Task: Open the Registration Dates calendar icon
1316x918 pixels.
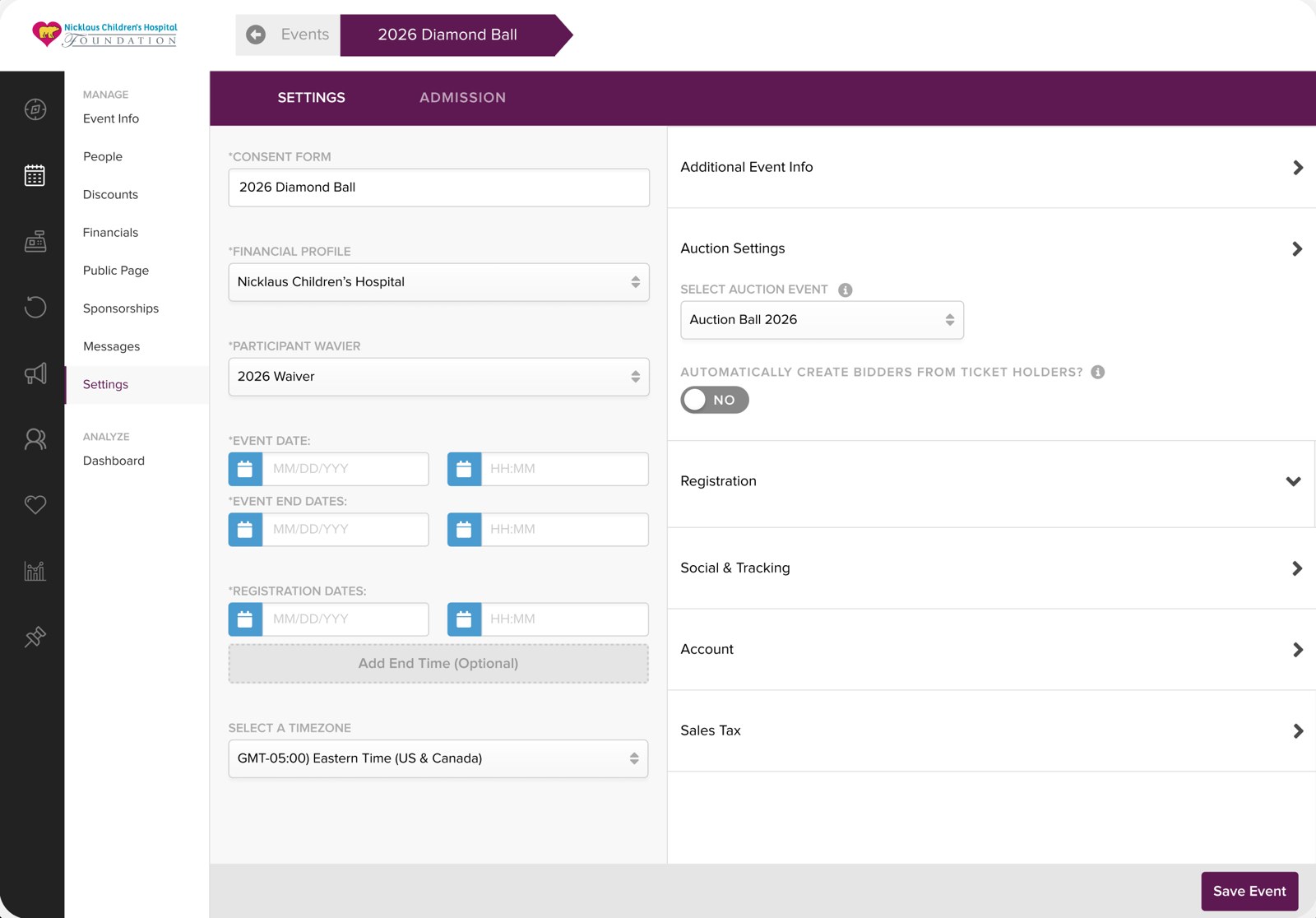Action: coord(245,619)
